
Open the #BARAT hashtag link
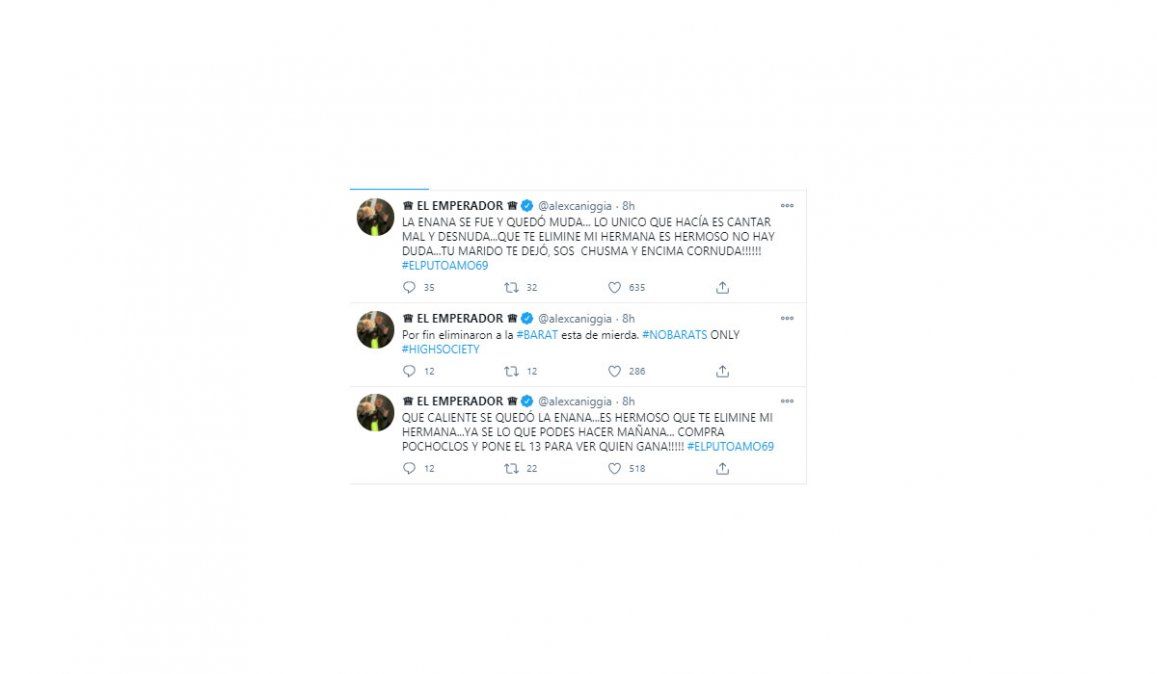pyautogui.click(x=537, y=334)
